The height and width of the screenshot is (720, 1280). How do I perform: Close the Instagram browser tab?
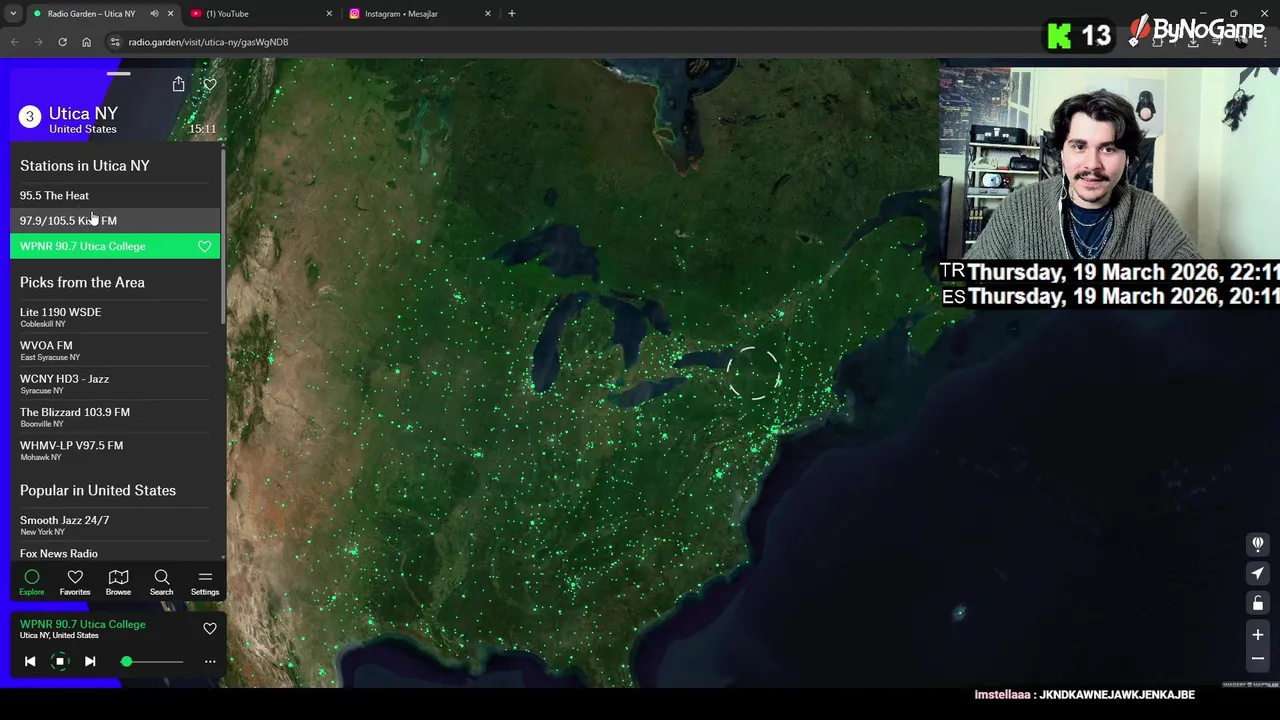pyautogui.click(x=488, y=14)
